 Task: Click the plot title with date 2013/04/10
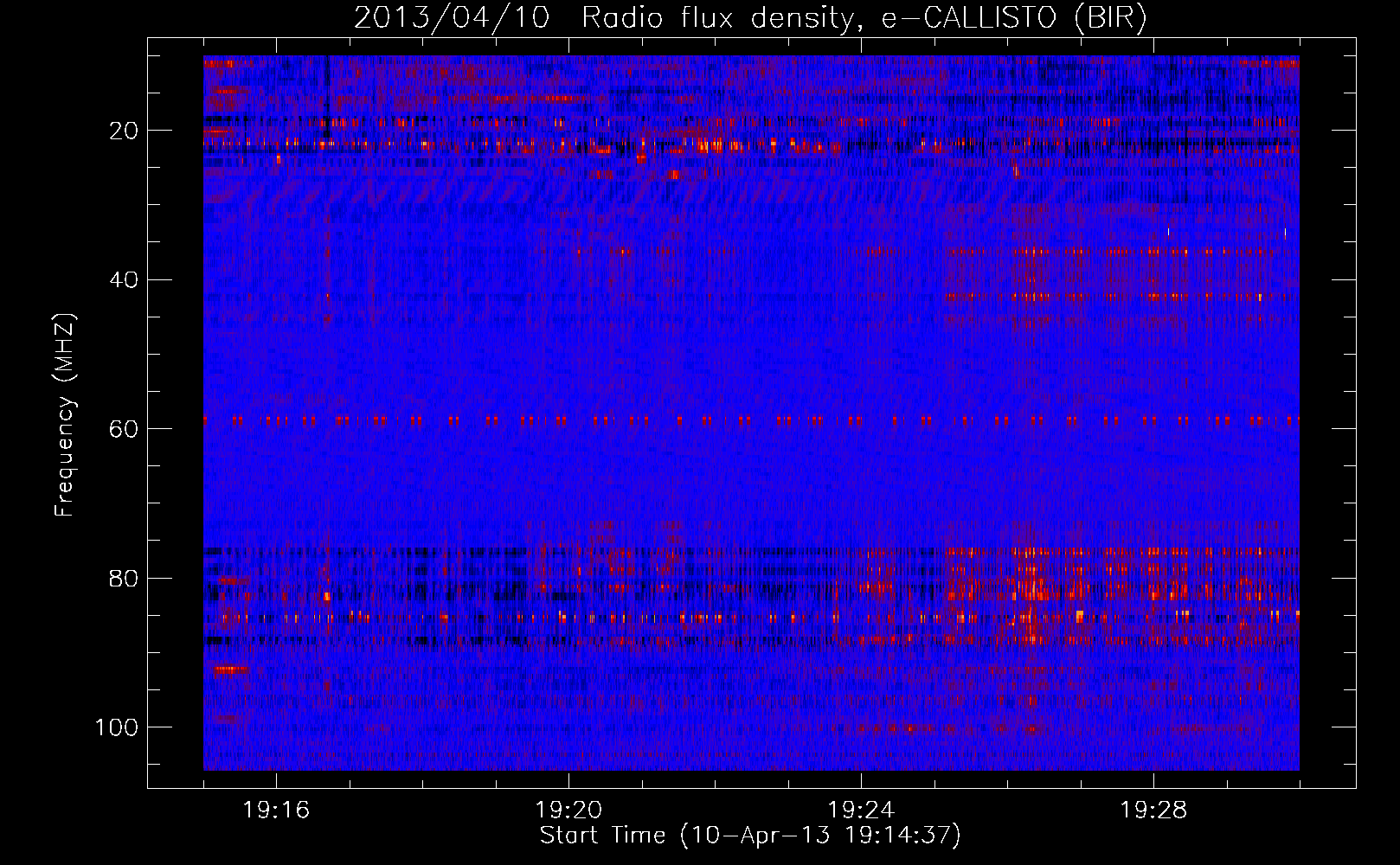point(750,18)
